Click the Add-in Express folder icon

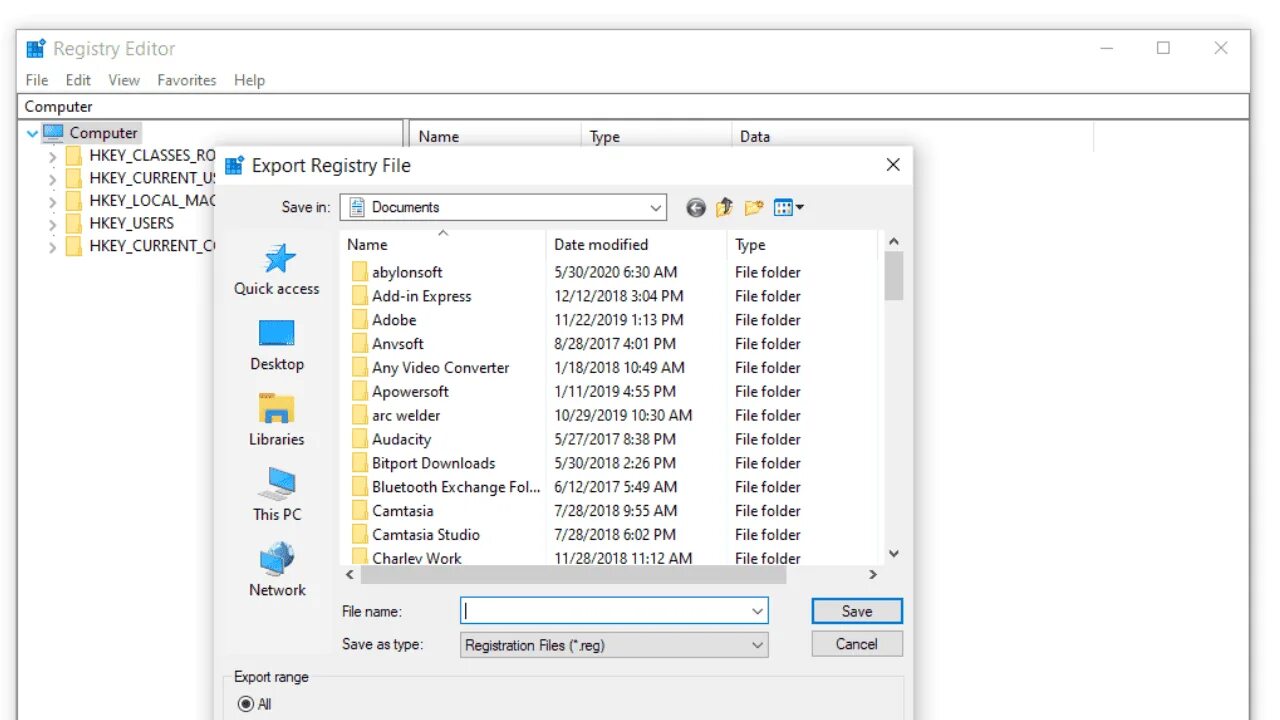[x=360, y=296]
